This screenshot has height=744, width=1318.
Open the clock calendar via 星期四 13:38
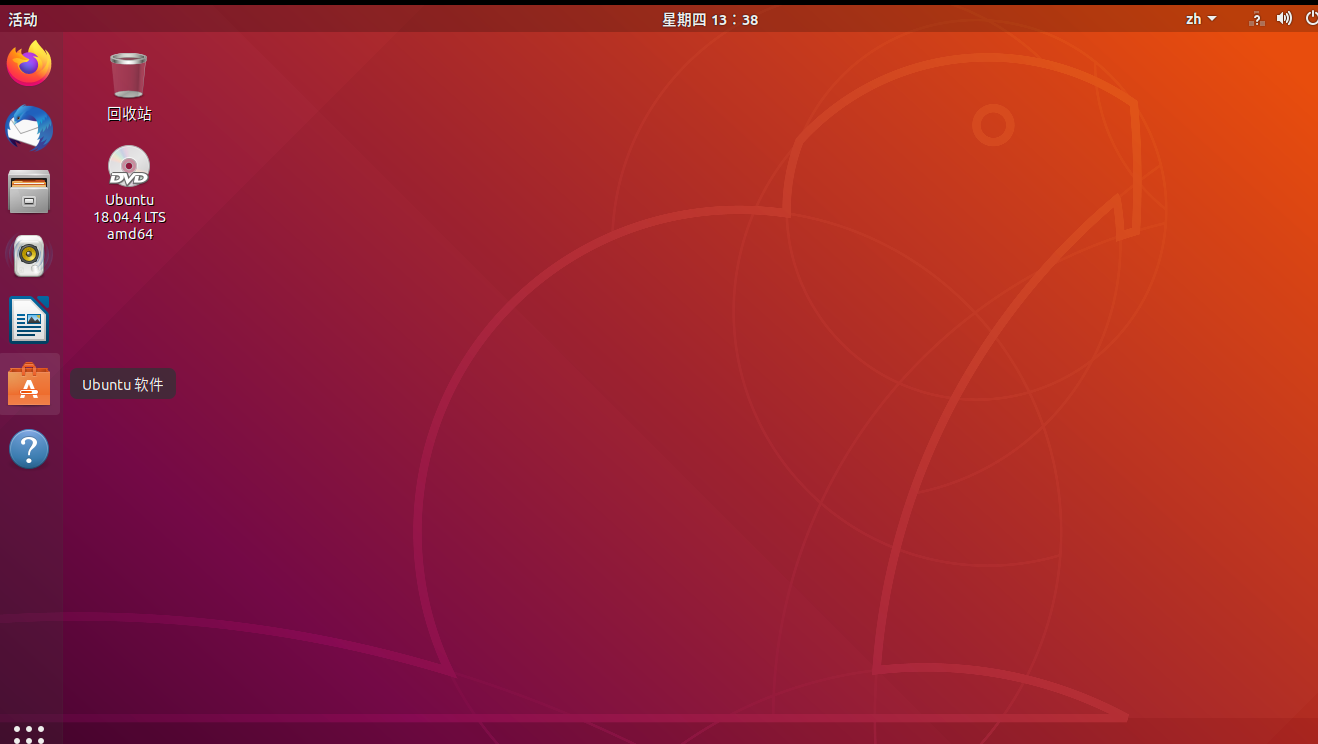click(710, 18)
